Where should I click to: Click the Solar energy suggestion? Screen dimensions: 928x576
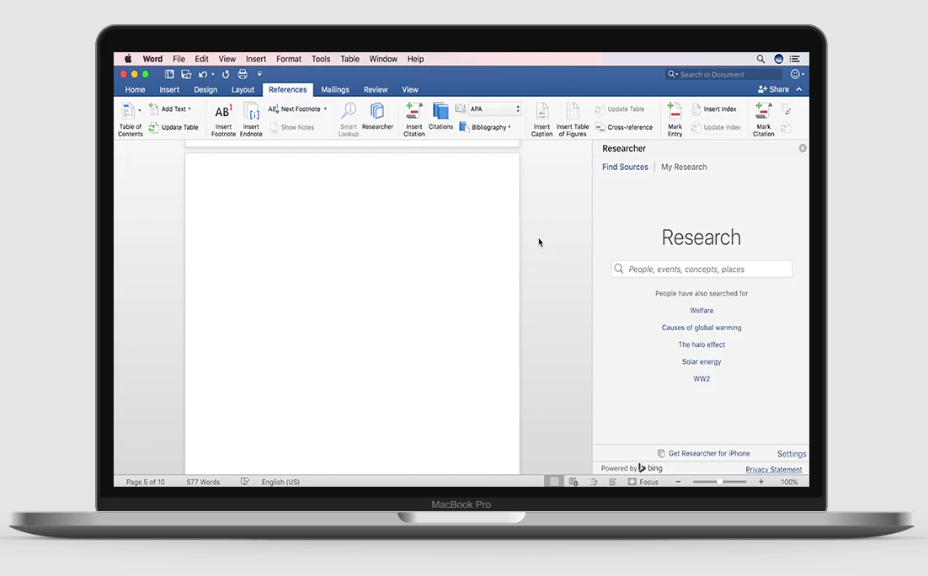701,362
